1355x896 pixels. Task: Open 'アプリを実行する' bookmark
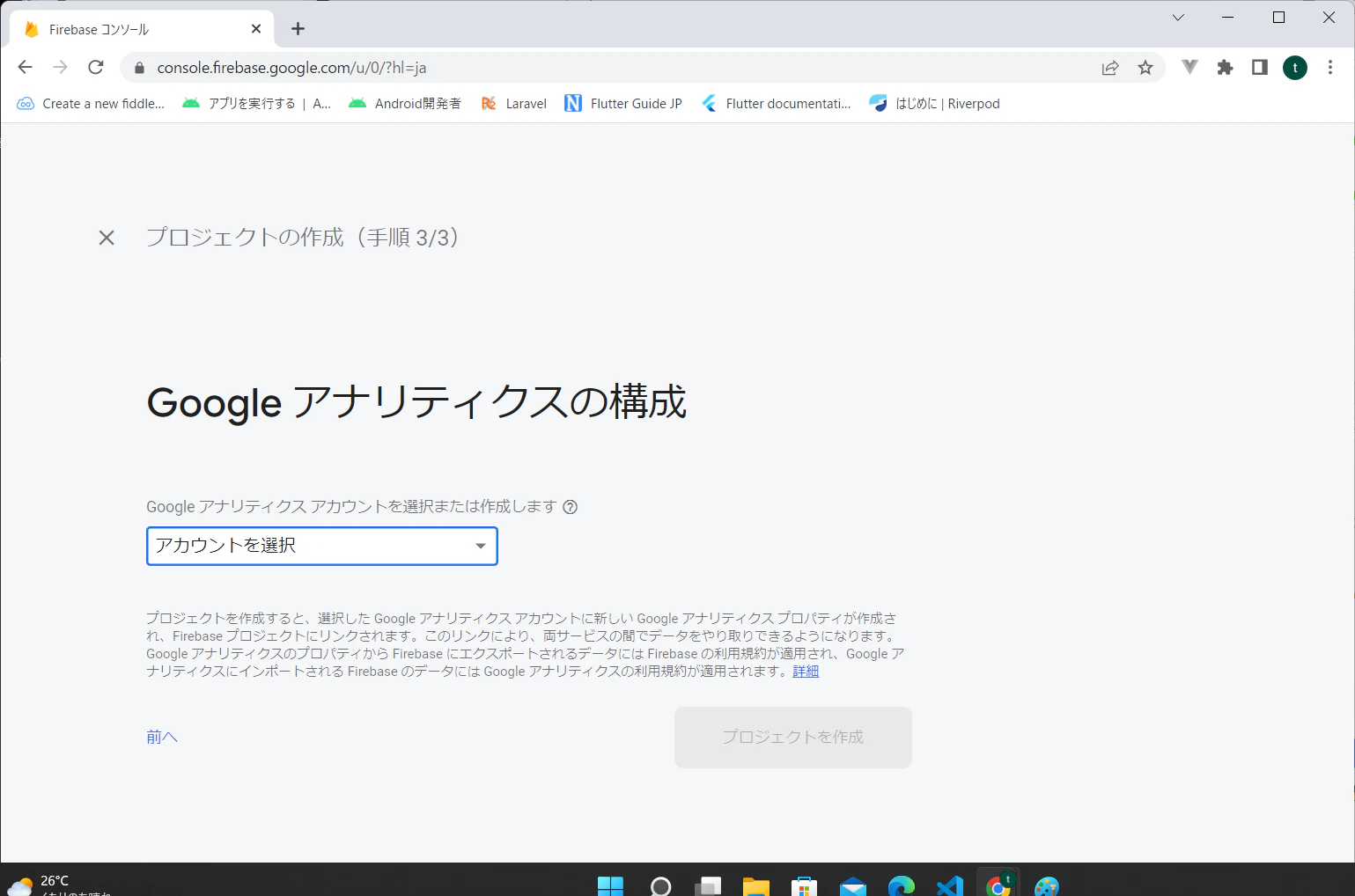tap(256, 104)
